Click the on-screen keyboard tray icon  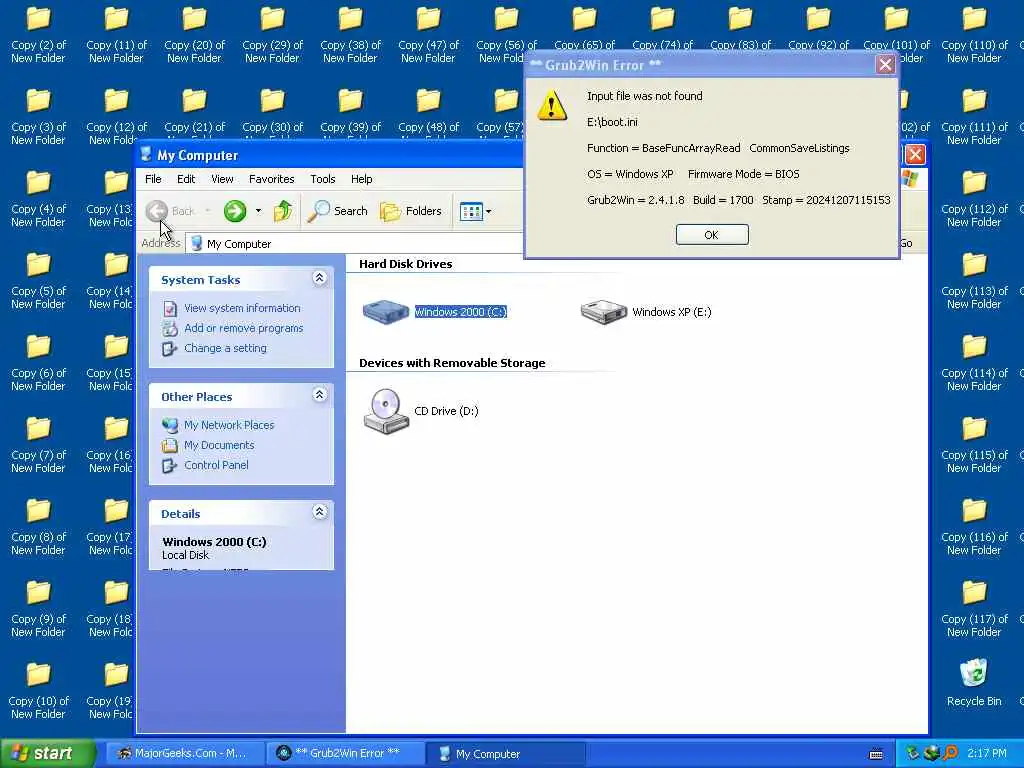point(876,754)
